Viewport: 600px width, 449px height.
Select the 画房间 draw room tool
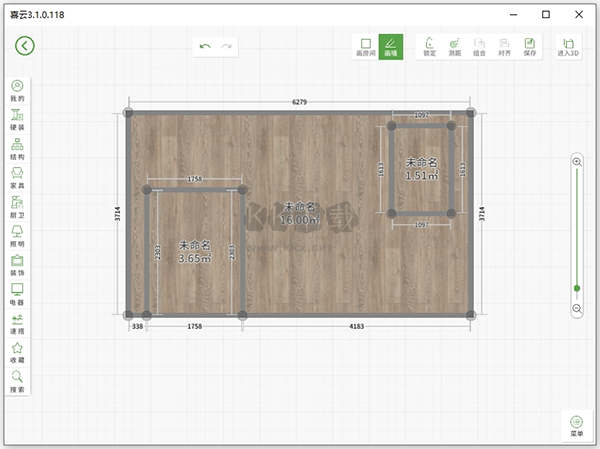(365, 47)
